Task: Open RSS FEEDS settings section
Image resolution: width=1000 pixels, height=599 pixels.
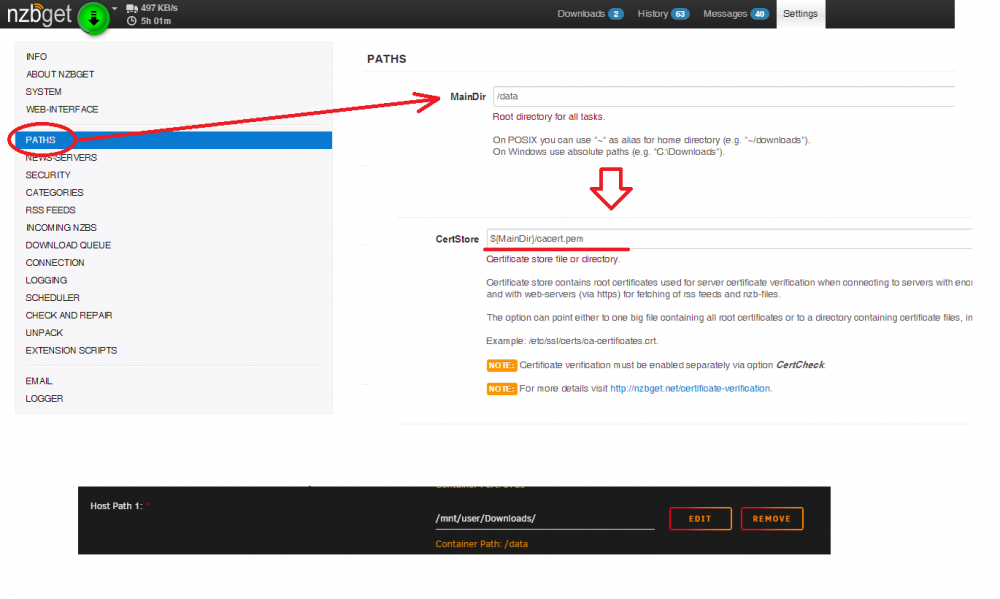Action: tap(50, 210)
